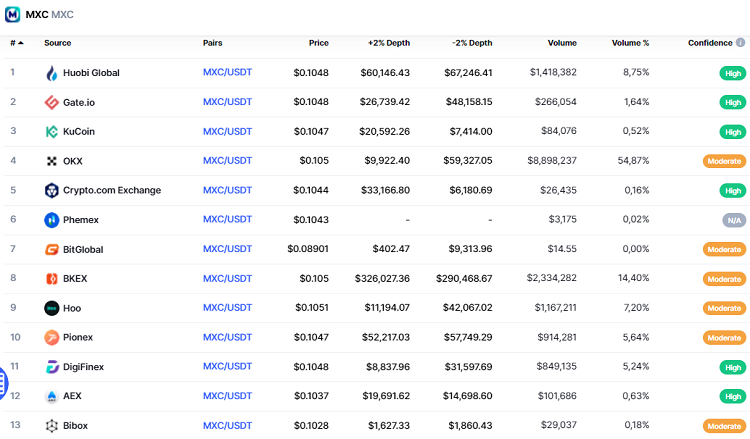
Task: Click the Huobi Global exchange icon
Action: [52, 73]
